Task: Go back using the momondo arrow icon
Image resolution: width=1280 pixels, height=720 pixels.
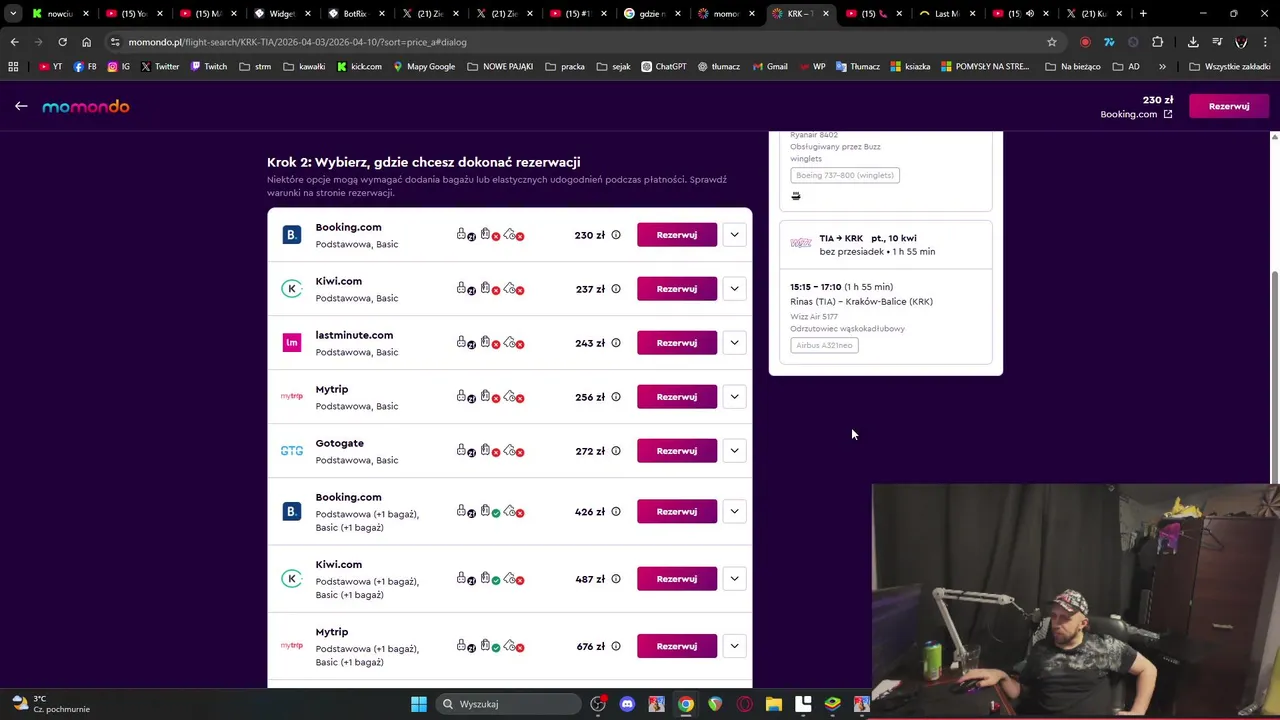Action: click(21, 106)
